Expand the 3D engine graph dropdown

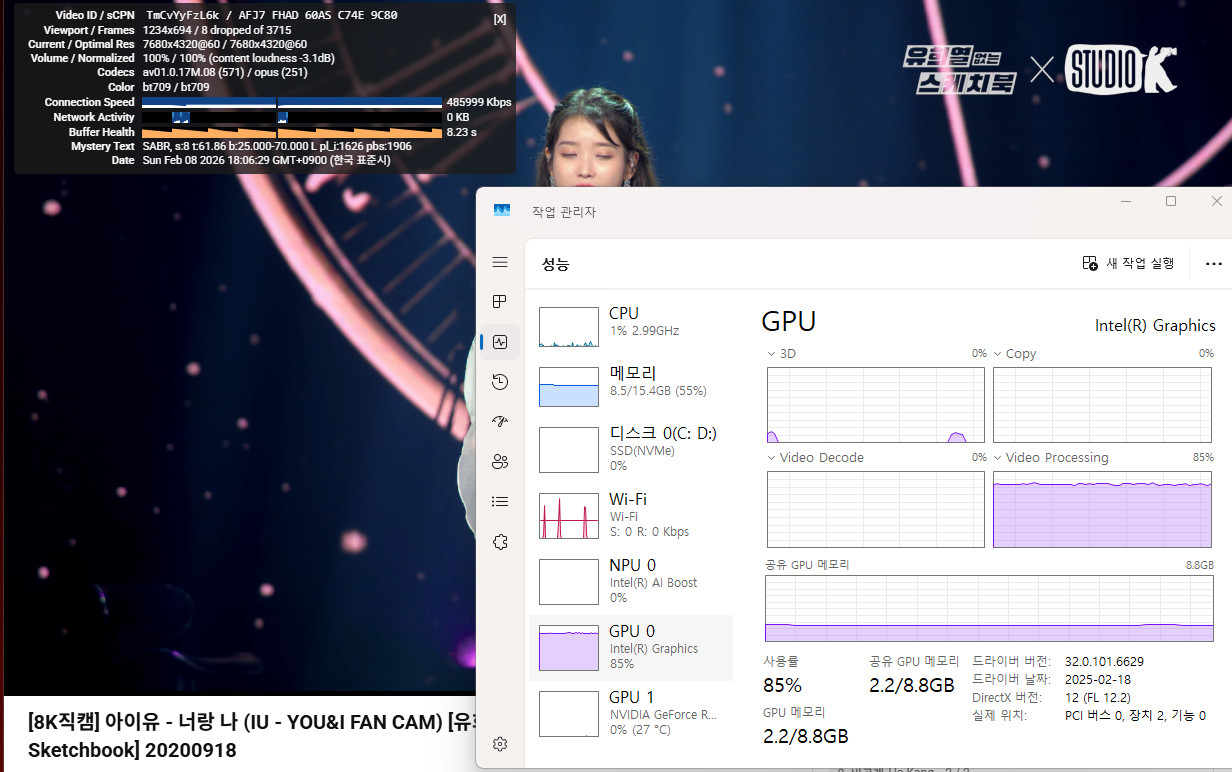(x=772, y=354)
